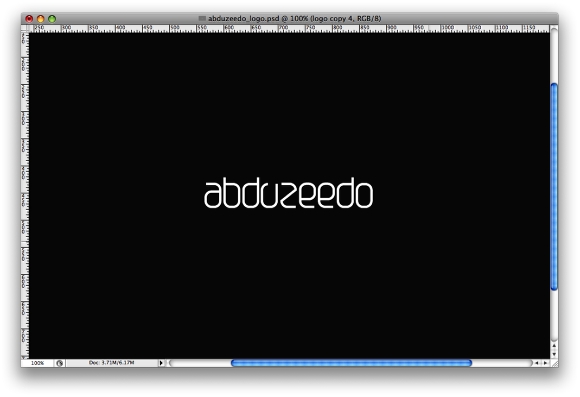The image size is (580, 397).
Task: Click the document proxy icon in title bar
Action: [202, 18]
